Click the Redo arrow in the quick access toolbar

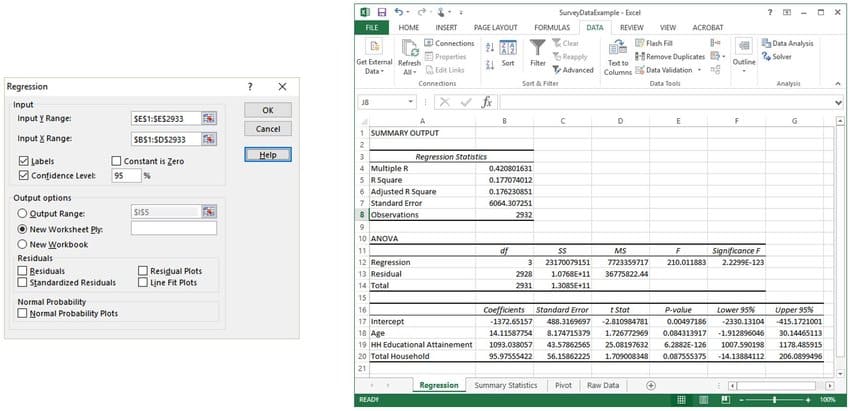[422, 12]
